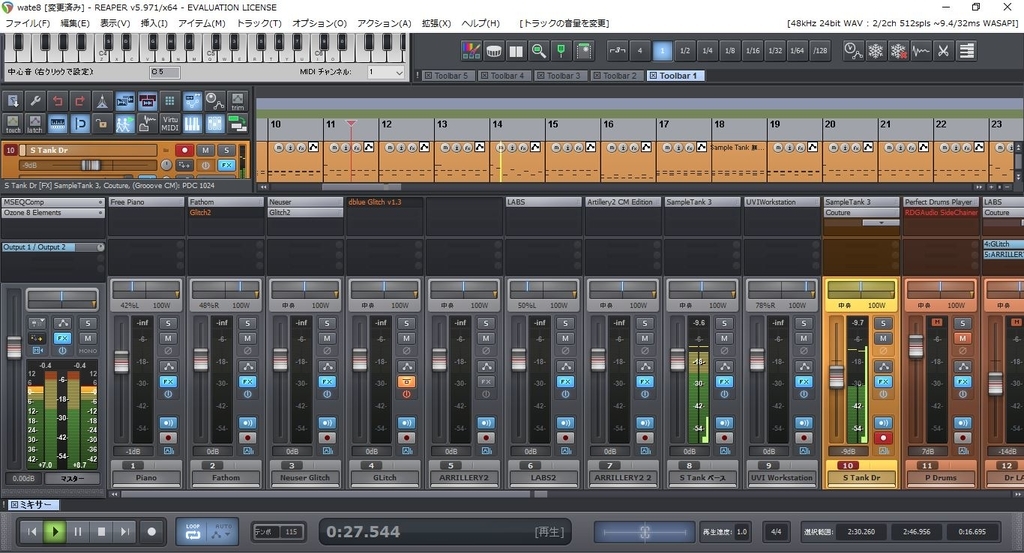
Task: Arm record on S Tank Dr track panel
Action: [184, 150]
